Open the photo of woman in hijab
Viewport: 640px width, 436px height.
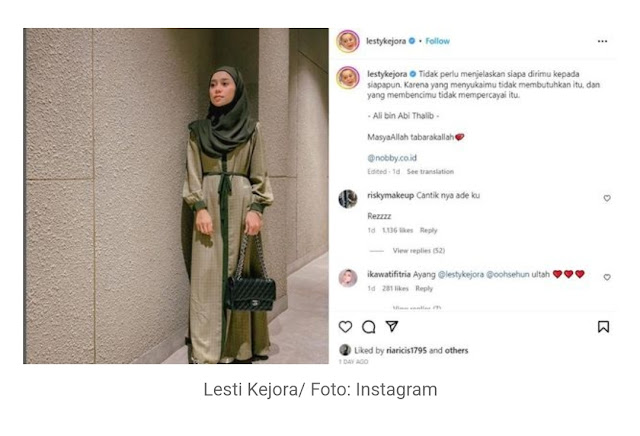point(176,196)
